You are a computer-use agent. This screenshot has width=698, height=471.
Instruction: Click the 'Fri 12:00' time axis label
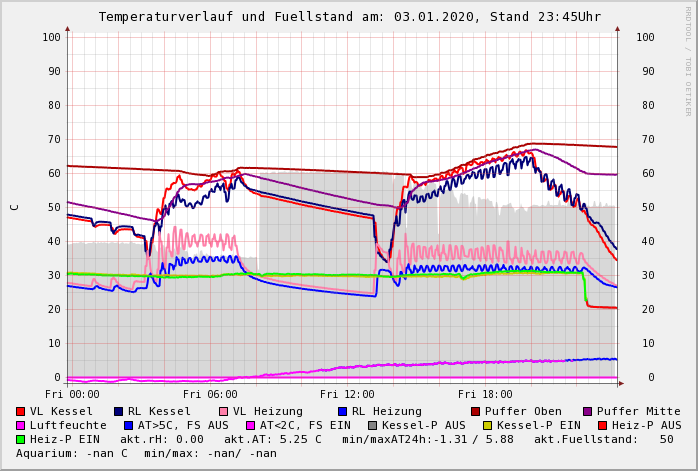tap(347, 394)
